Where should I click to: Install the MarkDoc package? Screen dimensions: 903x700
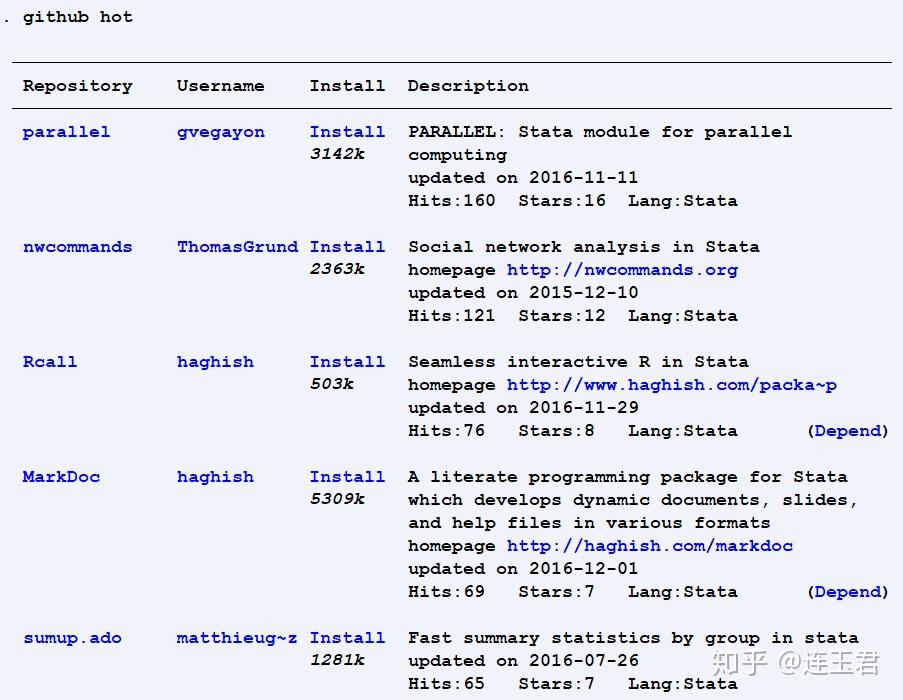347,476
